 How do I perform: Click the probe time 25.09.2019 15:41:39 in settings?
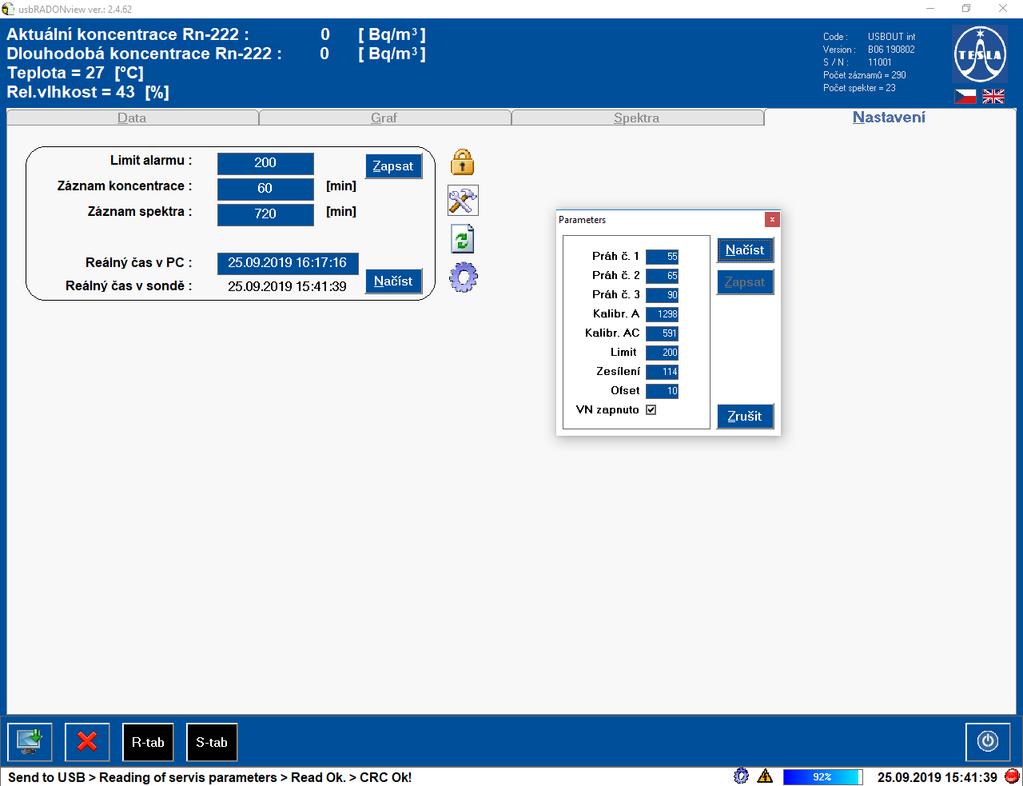coord(287,286)
